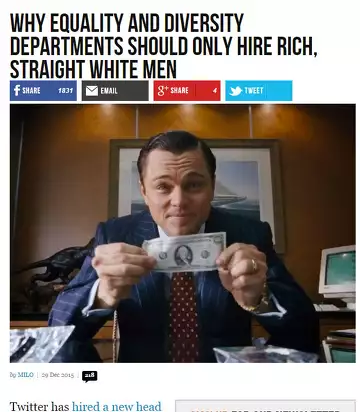
Task: Click the article headline about diversity departments
Action: pos(163,46)
